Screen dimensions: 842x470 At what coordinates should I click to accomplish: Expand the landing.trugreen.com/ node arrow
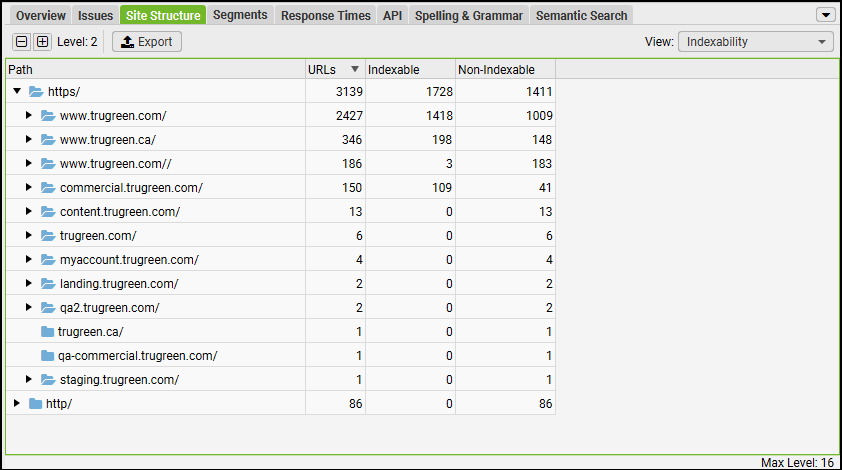click(x=29, y=283)
